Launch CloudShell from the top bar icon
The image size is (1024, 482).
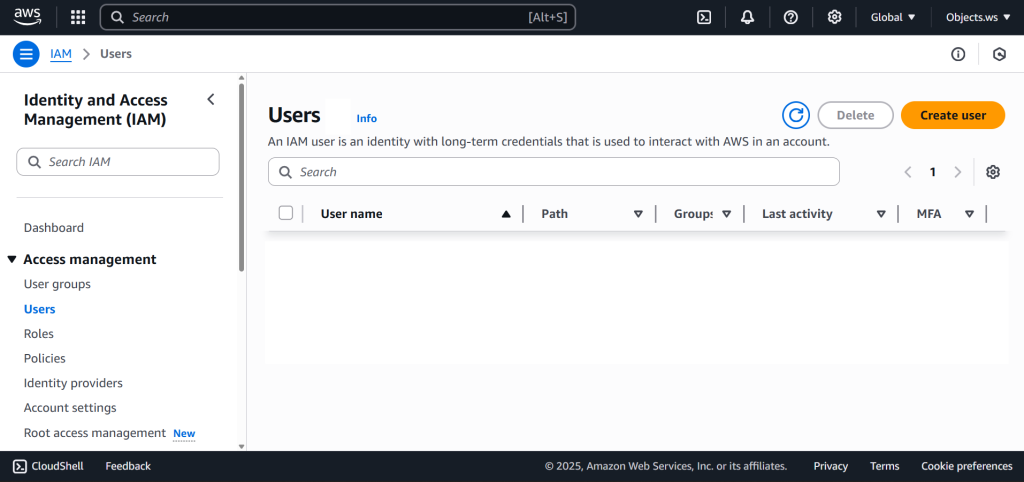click(x=704, y=17)
